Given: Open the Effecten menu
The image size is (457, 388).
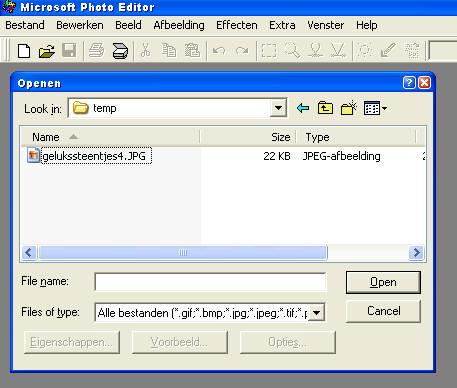Looking at the screenshot, I should pyautogui.click(x=237, y=25).
